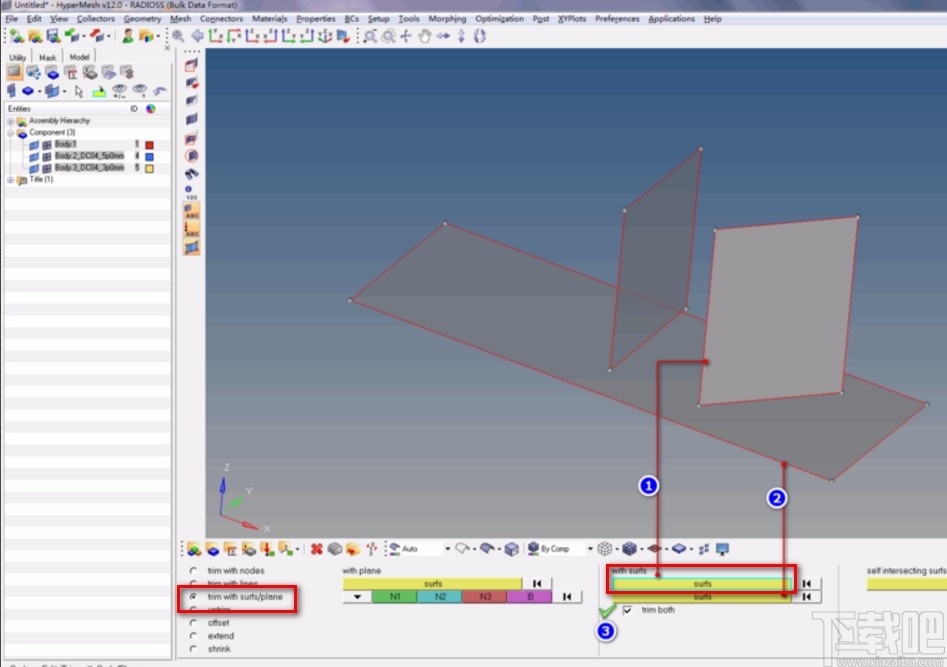Toggle the trim both checkbox

pyautogui.click(x=628, y=610)
